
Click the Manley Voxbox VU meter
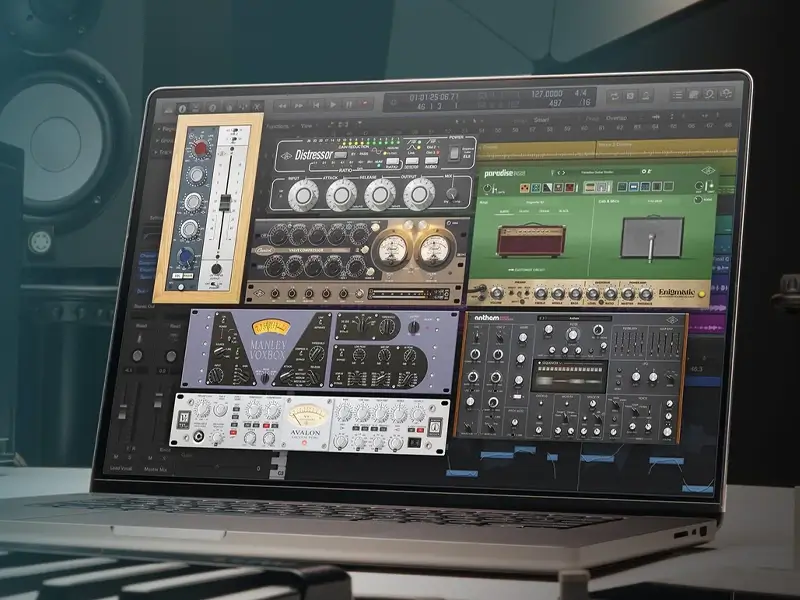(x=270, y=327)
